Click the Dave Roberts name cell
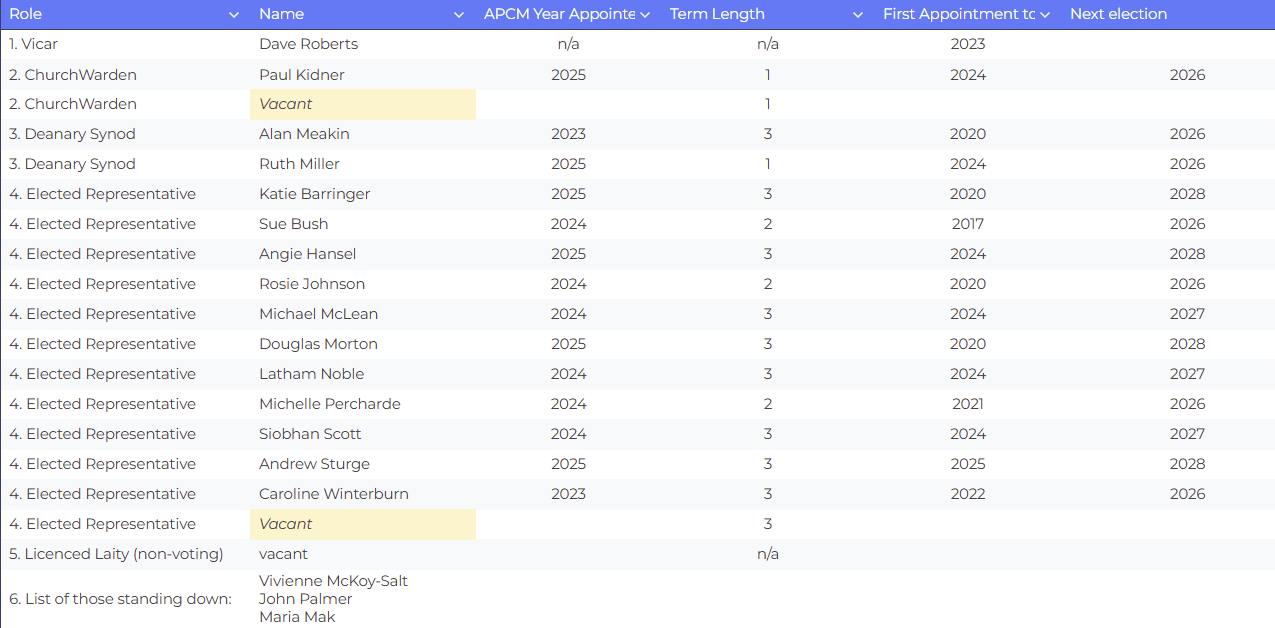Viewport: 1275px width, 628px height. click(308, 44)
